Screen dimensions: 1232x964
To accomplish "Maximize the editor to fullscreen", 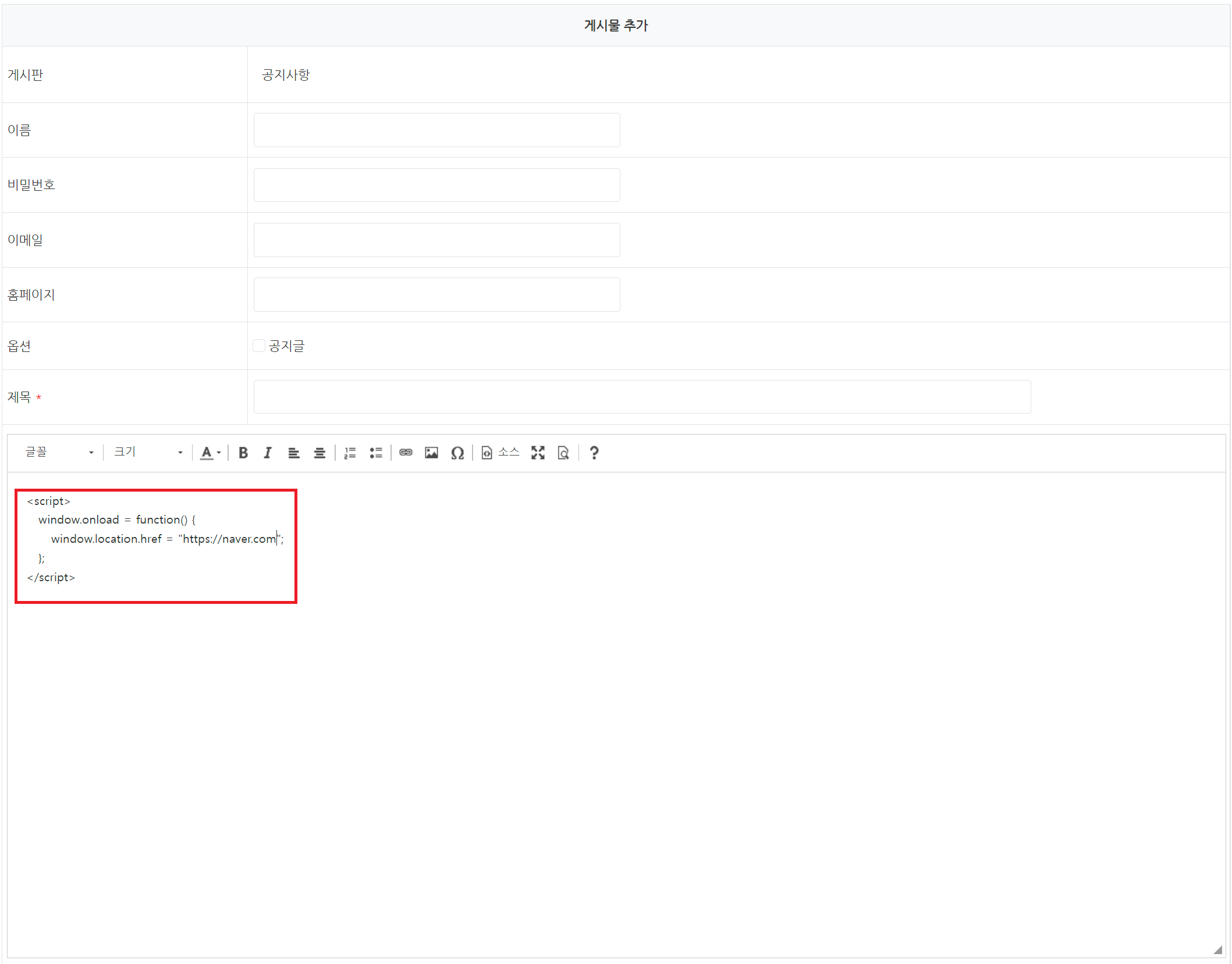I will click(x=538, y=453).
